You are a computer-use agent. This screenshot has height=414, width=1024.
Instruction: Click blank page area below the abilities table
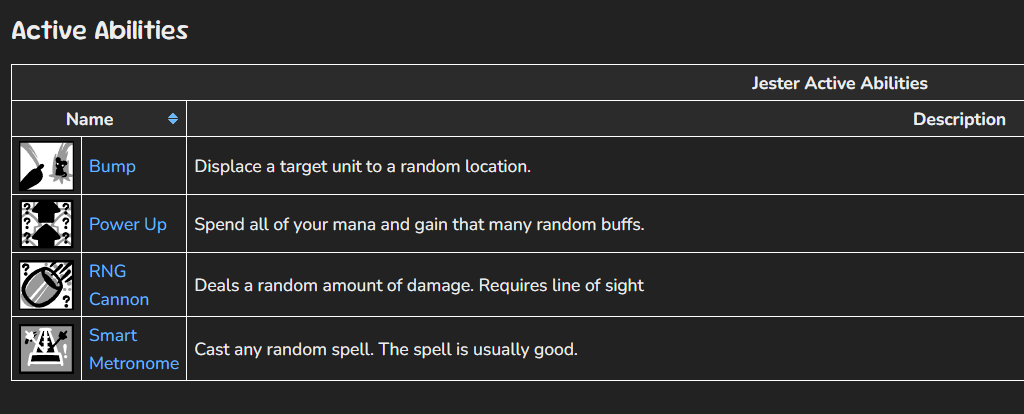click(x=512, y=397)
